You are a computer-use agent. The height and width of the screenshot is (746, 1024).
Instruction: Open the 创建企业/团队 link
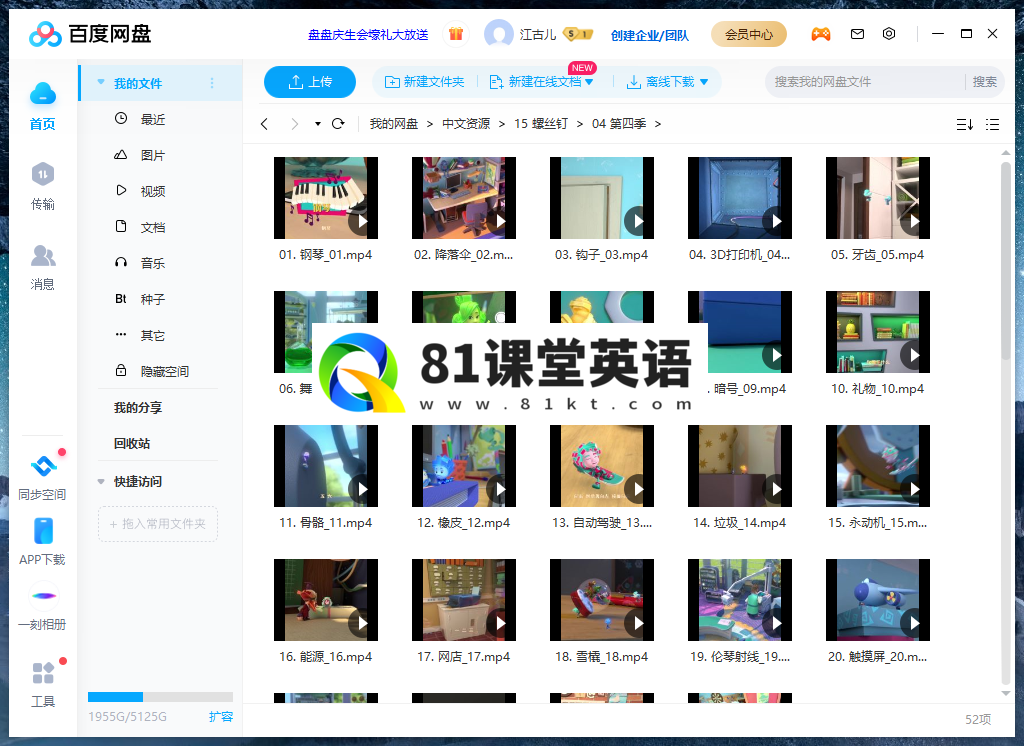click(650, 35)
